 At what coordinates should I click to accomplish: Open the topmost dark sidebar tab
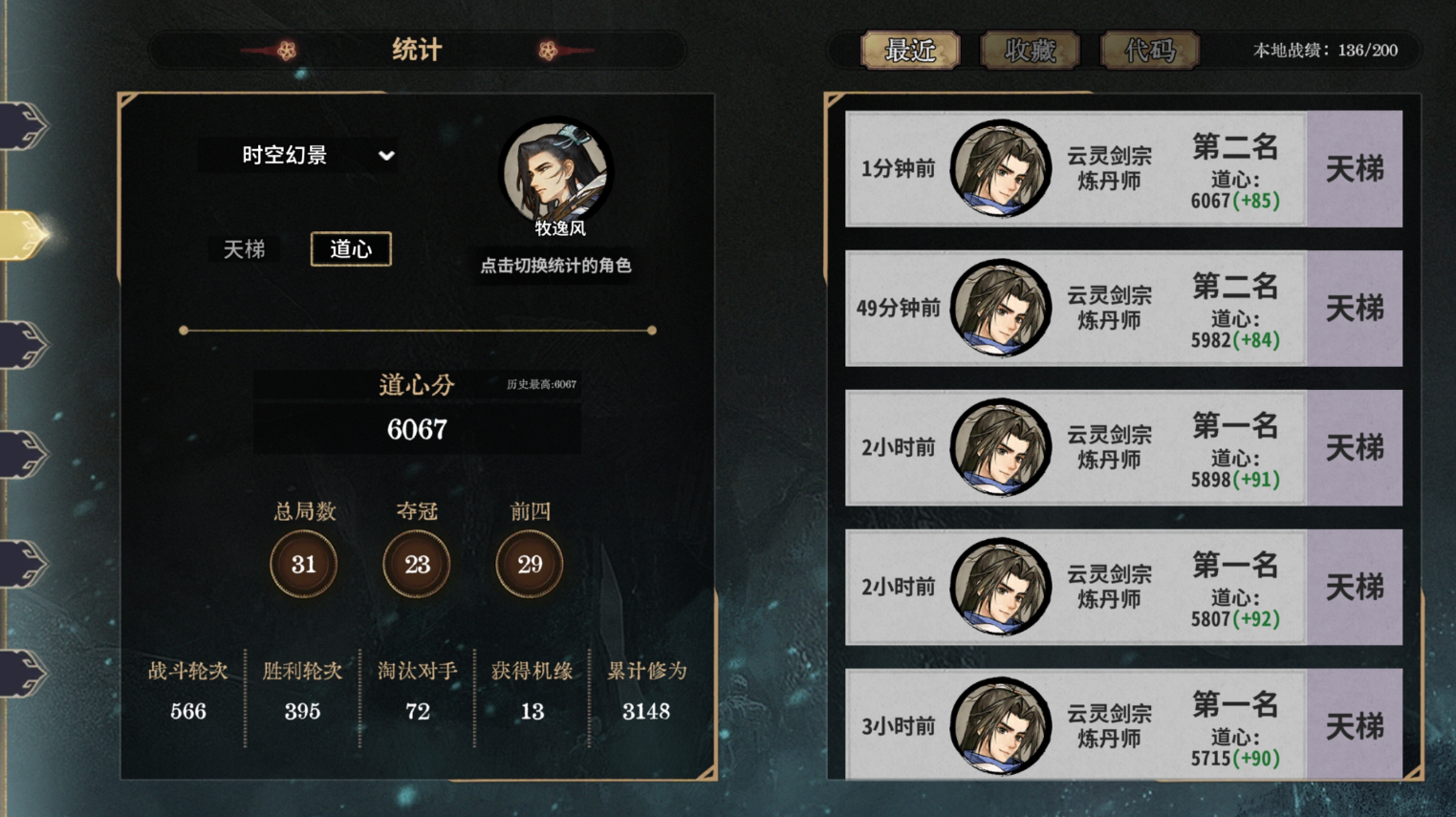[24, 125]
